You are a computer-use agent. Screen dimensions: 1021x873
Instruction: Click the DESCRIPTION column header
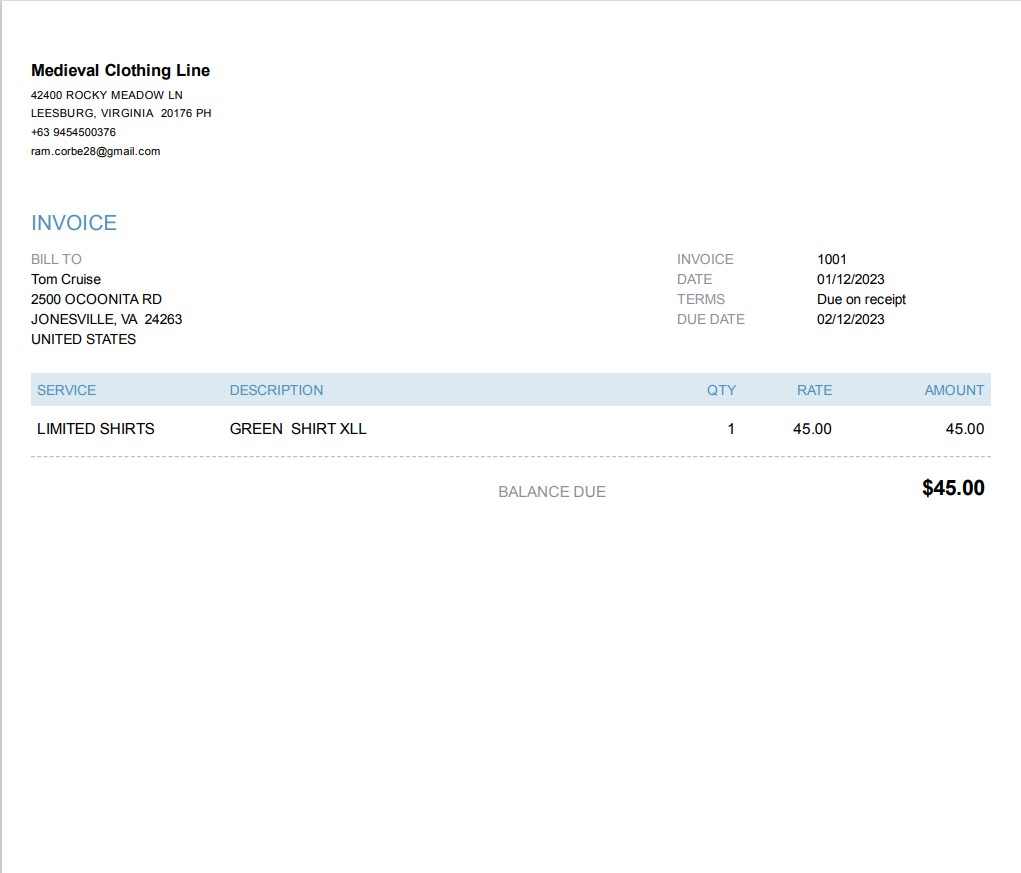coord(276,390)
